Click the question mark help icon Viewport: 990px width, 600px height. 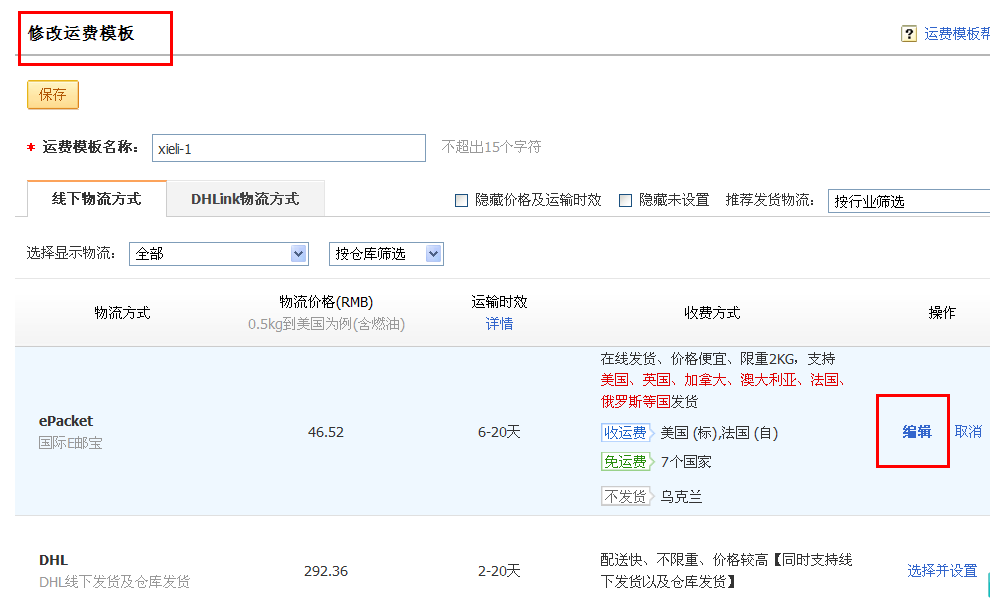coord(909,34)
